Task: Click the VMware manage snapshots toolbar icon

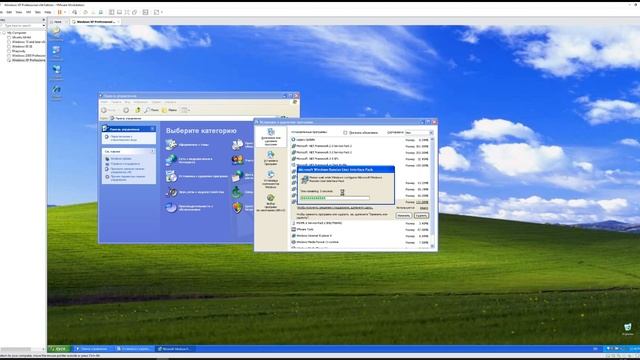Action: [x=100, y=12]
